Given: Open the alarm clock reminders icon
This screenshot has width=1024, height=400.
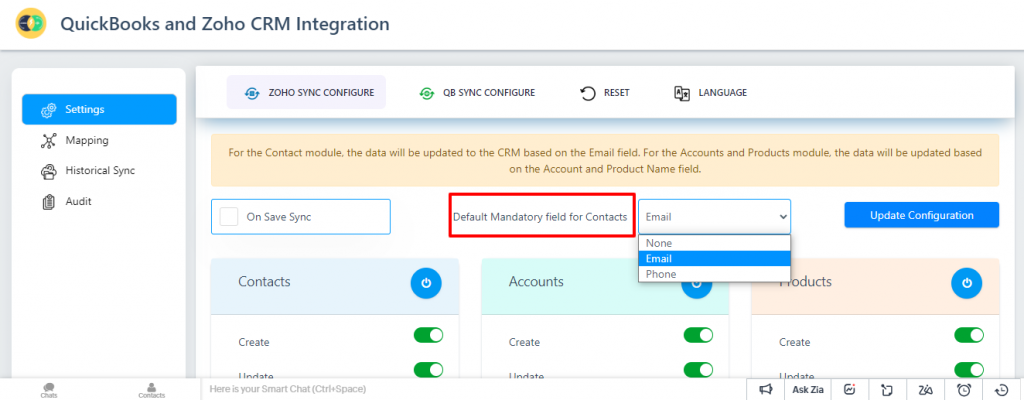Looking at the screenshot, I should [x=964, y=390].
